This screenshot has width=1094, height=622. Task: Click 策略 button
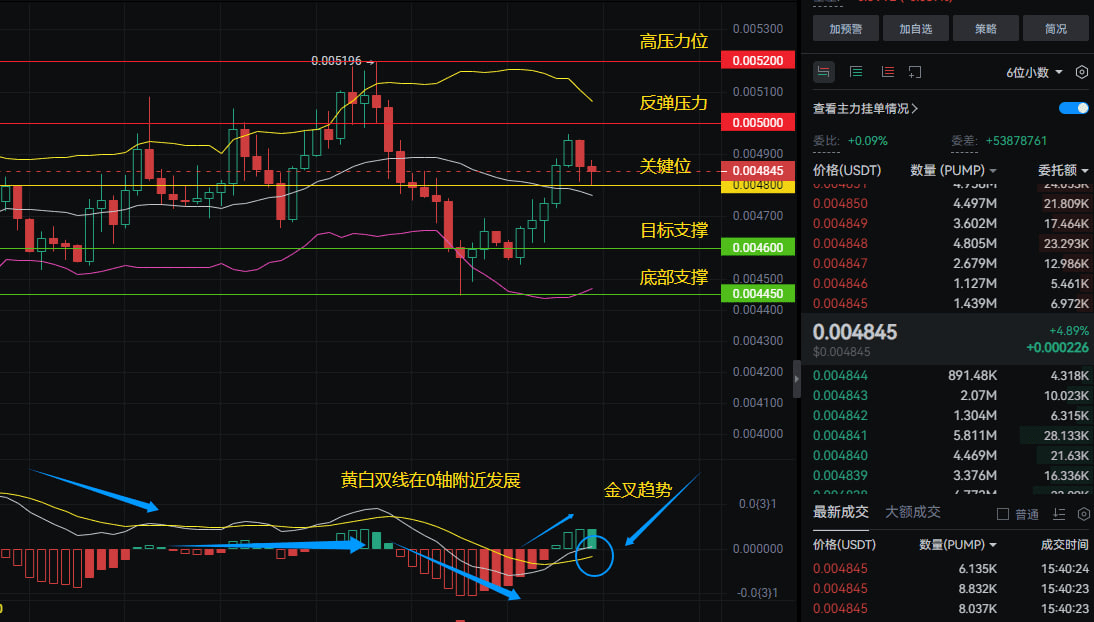coord(985,29)
